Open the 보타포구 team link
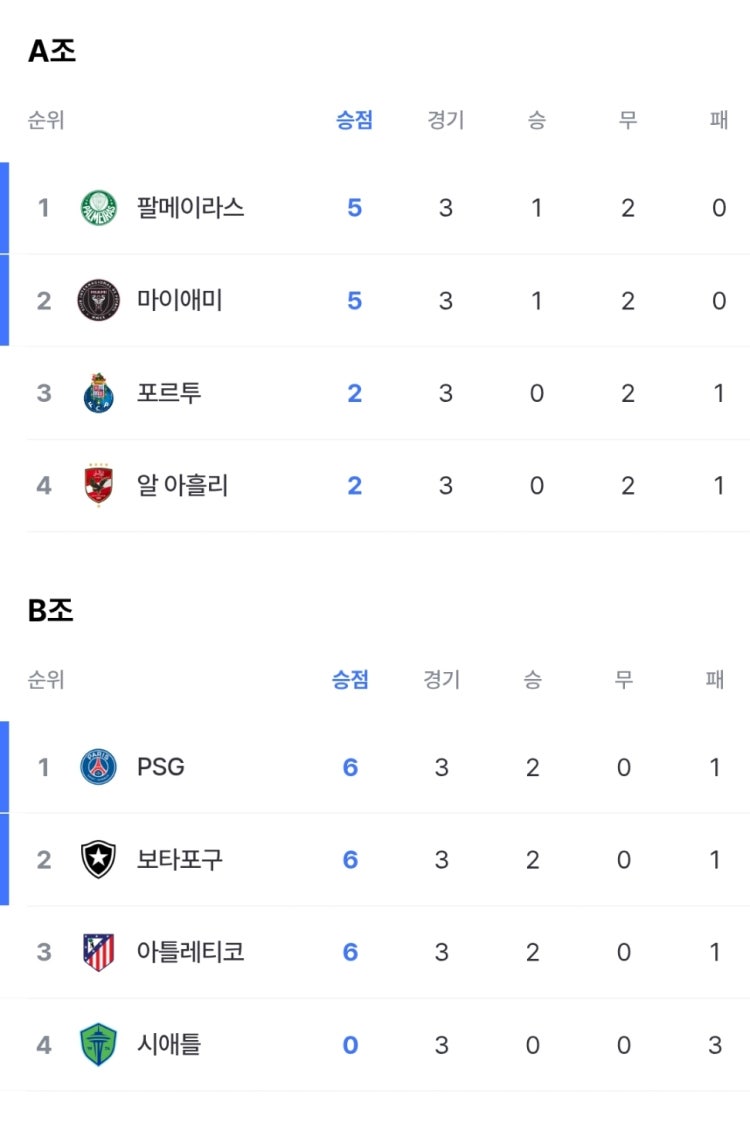The image size is (750, 1121). tap(179, 859)
